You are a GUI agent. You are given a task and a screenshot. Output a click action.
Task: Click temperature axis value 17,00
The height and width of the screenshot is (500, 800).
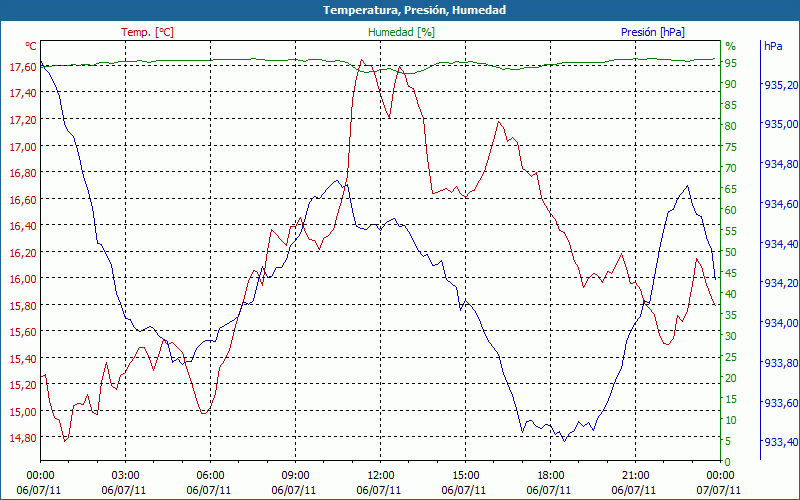pos(22,146)
